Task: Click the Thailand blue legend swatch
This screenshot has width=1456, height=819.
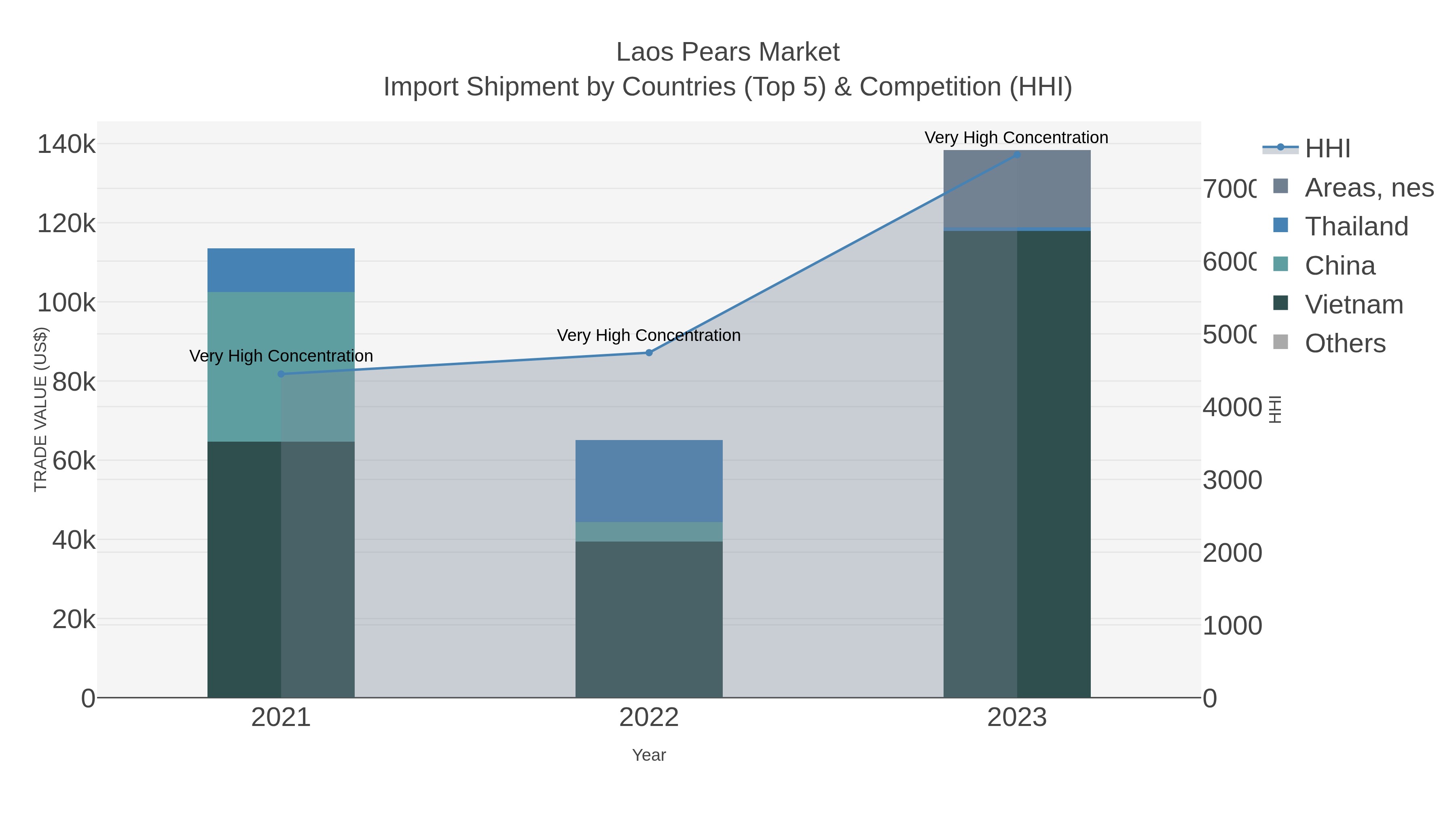Action: [x=1281, y=225]
